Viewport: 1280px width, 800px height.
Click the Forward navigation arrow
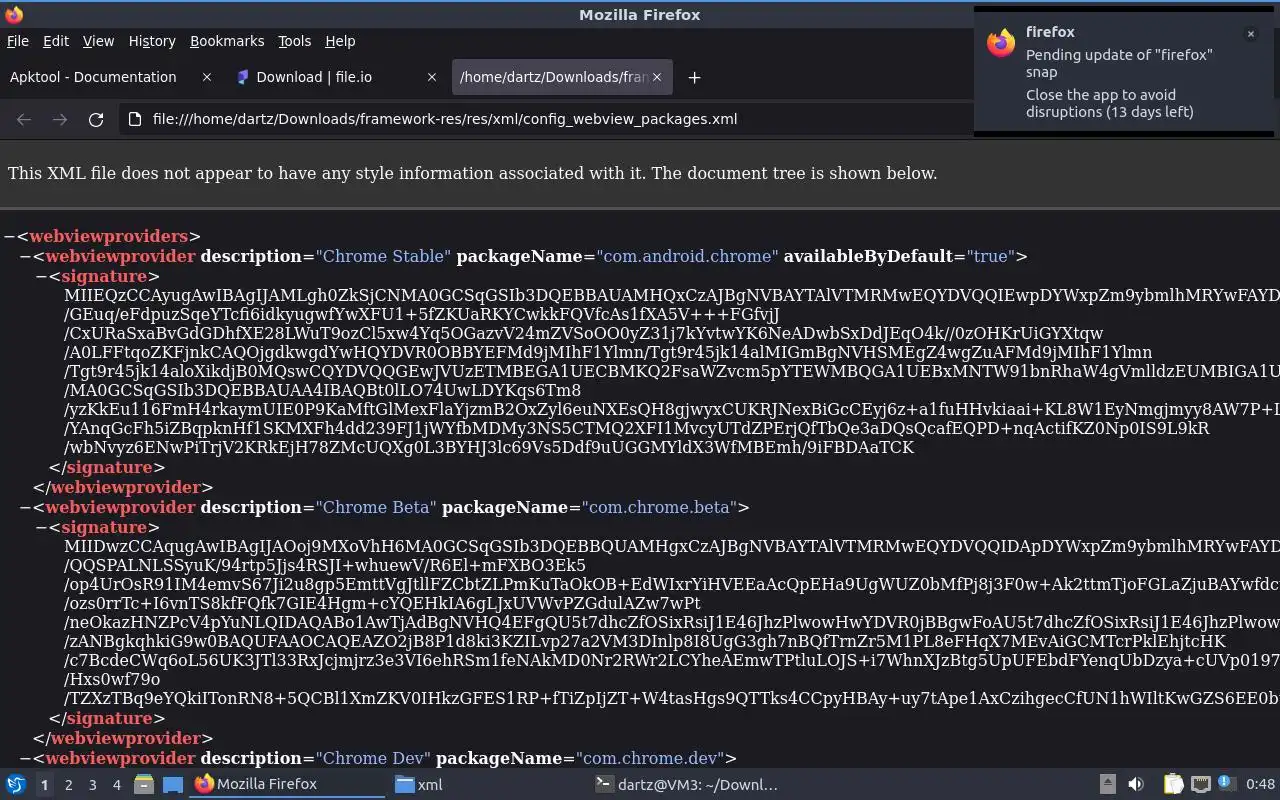[60, 119]
